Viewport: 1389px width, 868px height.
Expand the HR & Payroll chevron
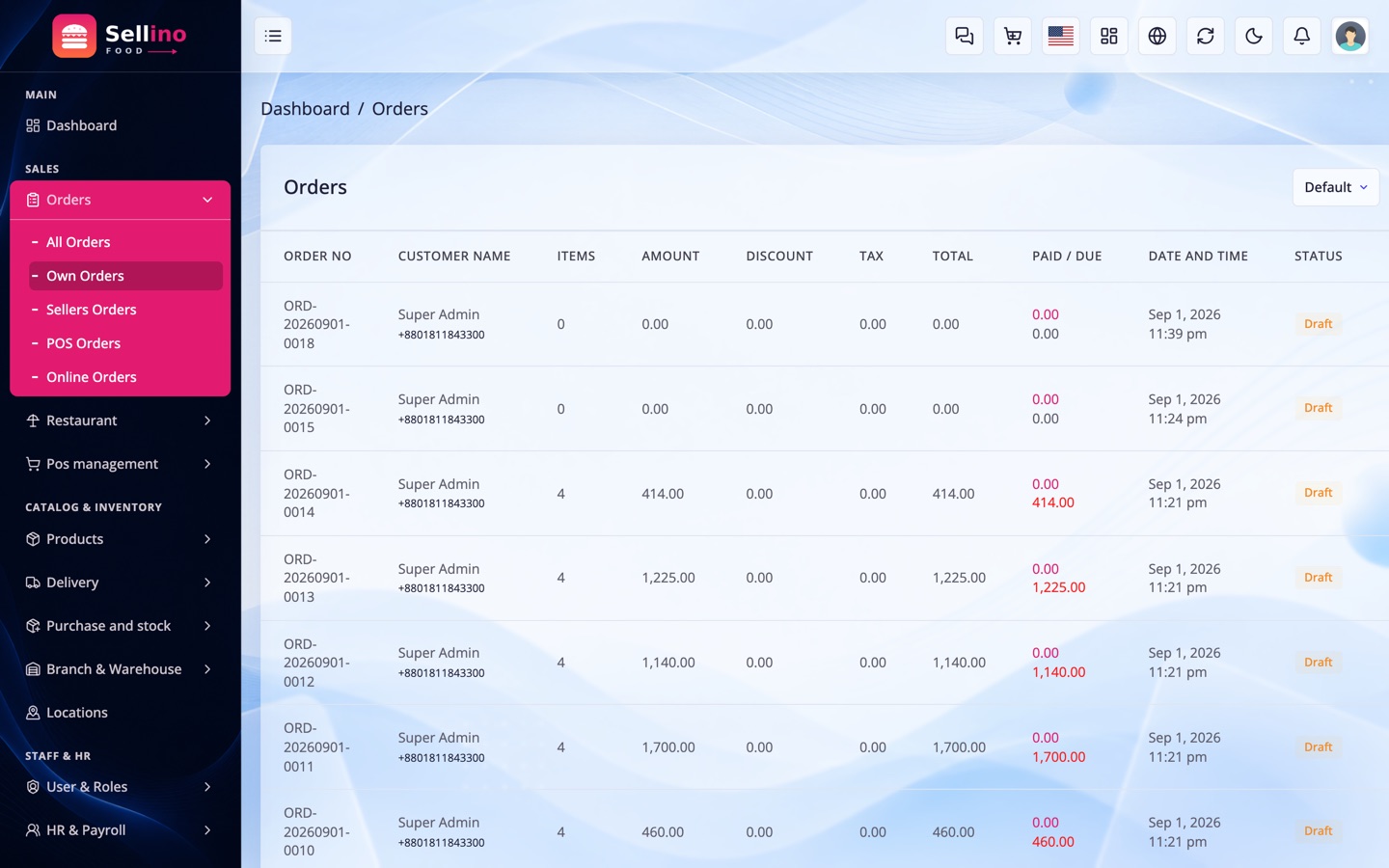click(207, 830)
